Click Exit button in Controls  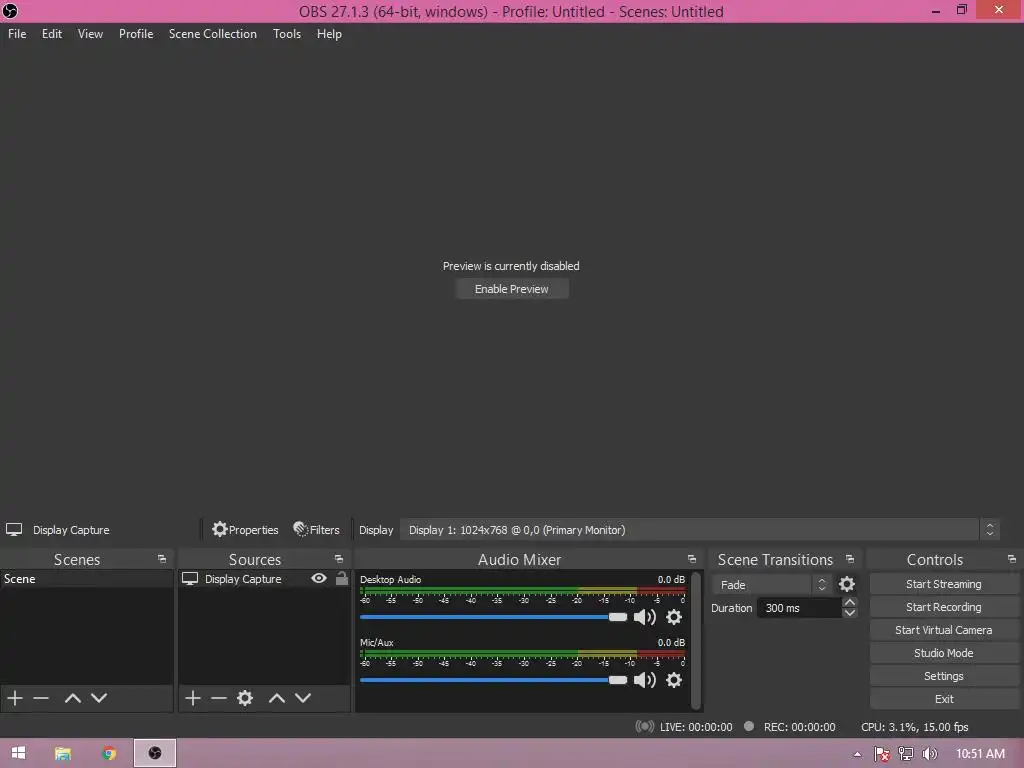944,699
